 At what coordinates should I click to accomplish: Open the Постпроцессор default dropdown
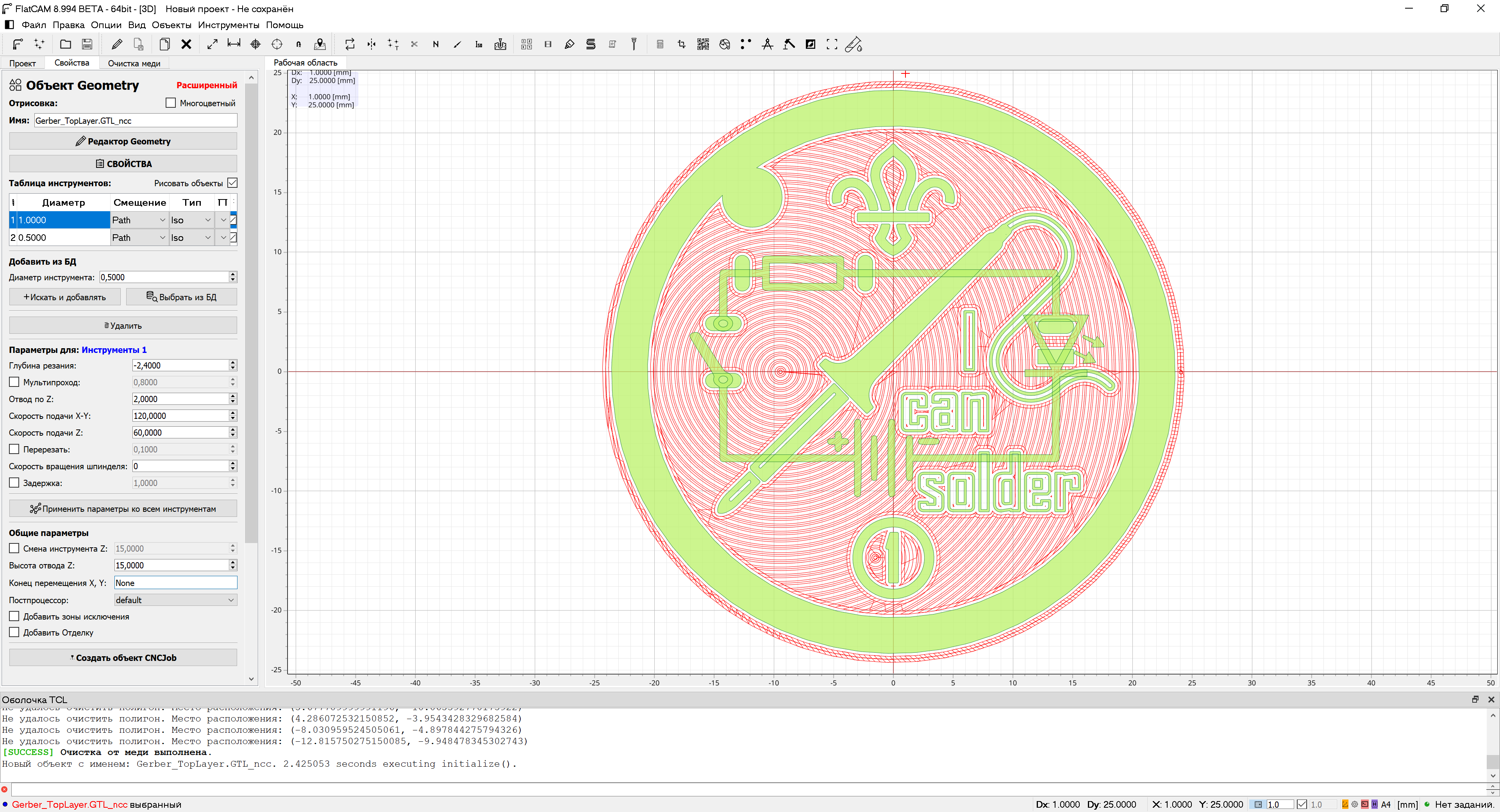coord(175,600)
